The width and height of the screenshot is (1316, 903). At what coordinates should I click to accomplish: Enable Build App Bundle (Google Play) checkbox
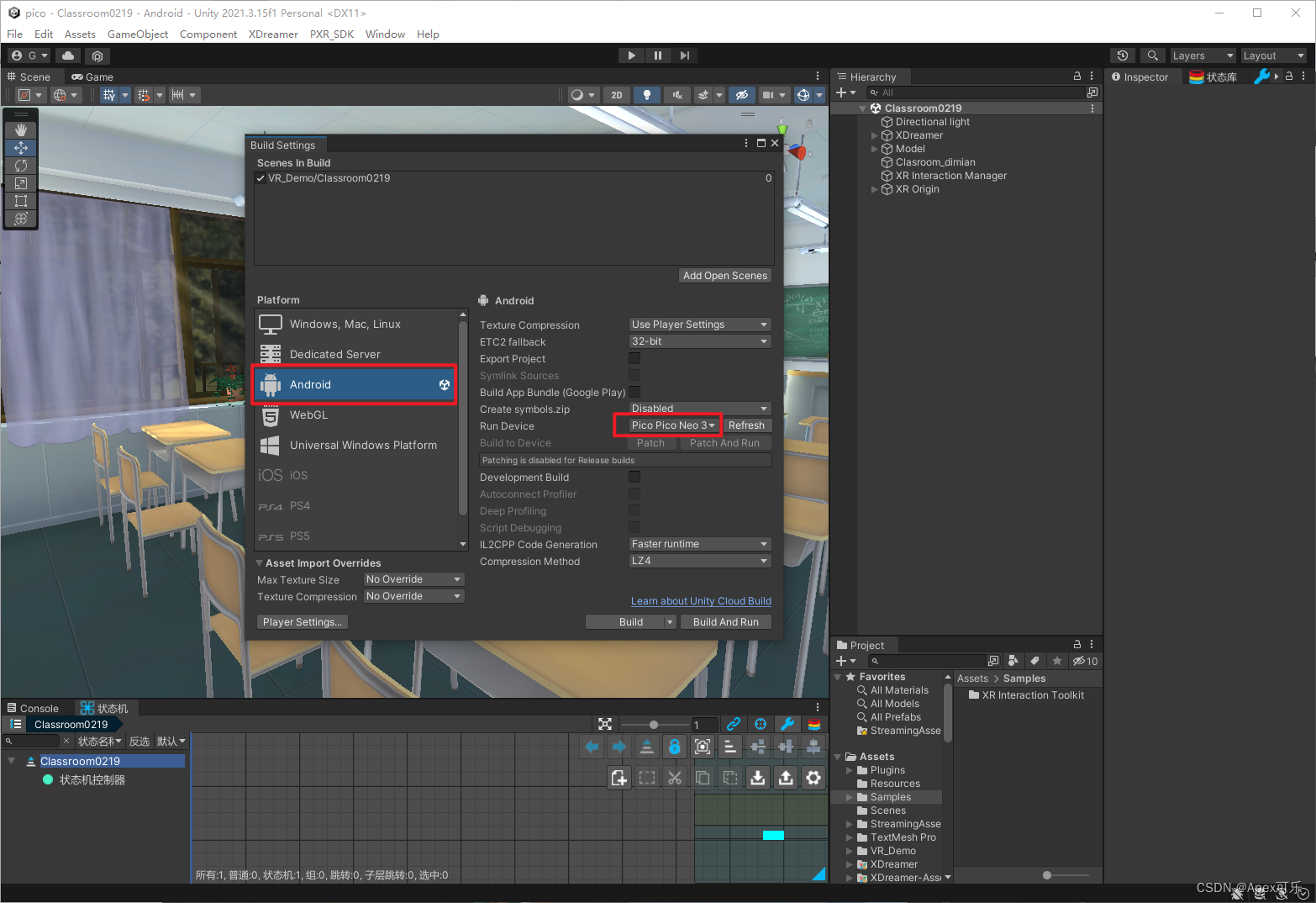pos(634,392)
